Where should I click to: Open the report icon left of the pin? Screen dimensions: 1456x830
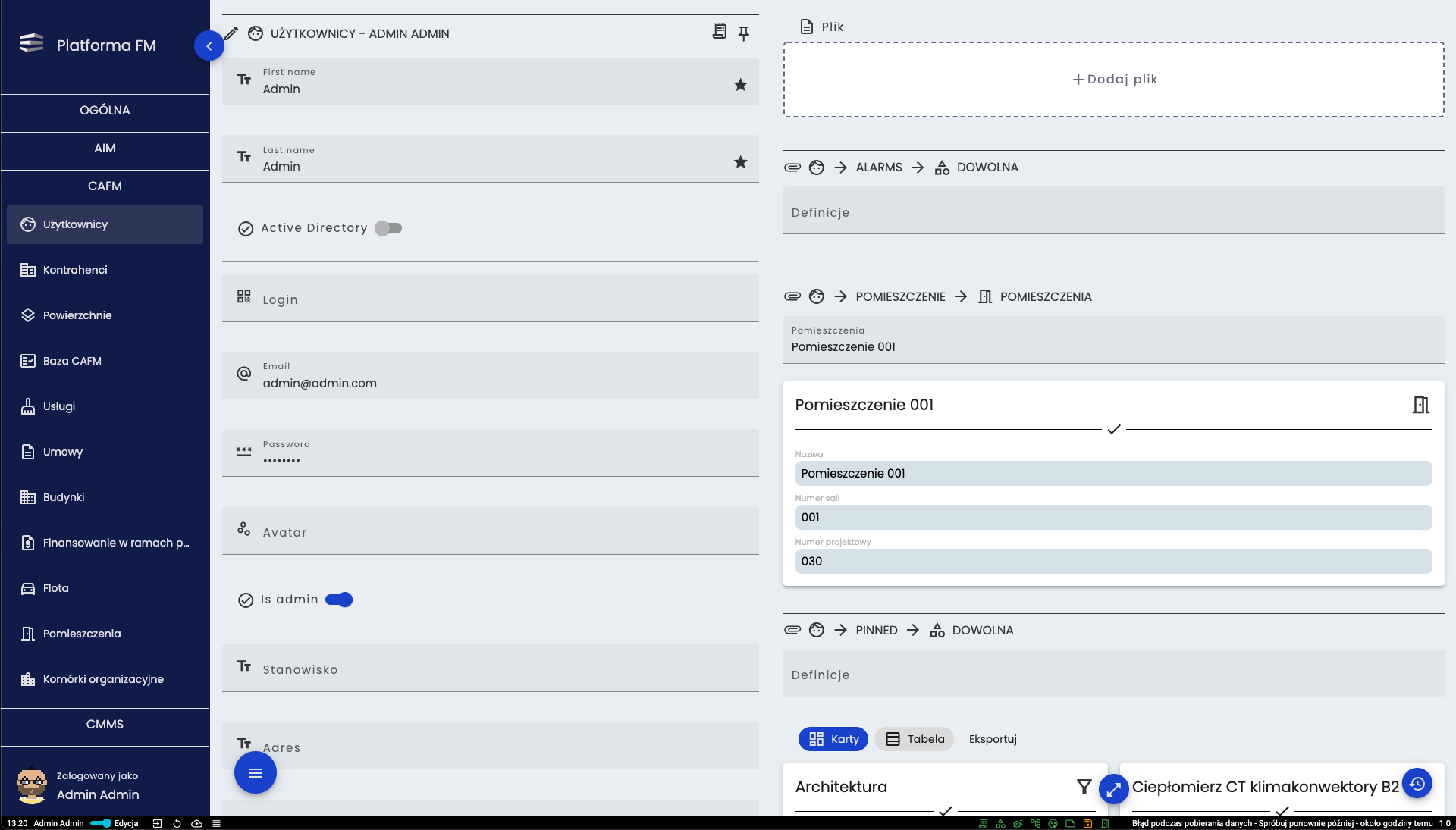point(720,32)
